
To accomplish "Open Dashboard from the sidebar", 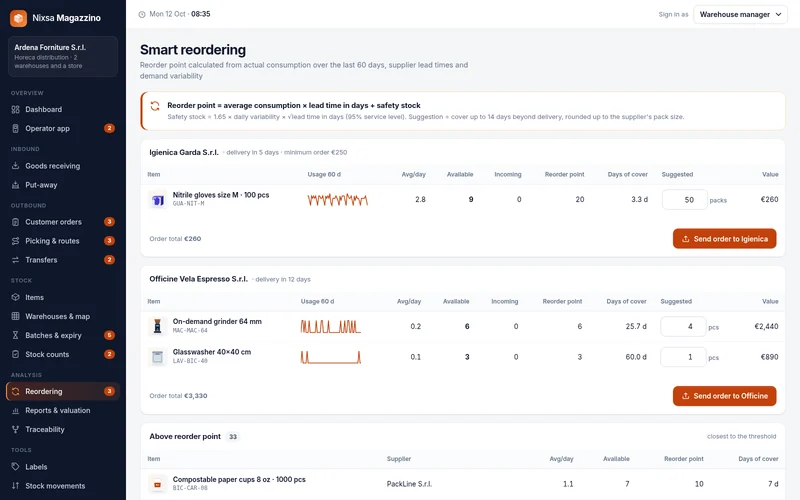I will pos(63,109).
